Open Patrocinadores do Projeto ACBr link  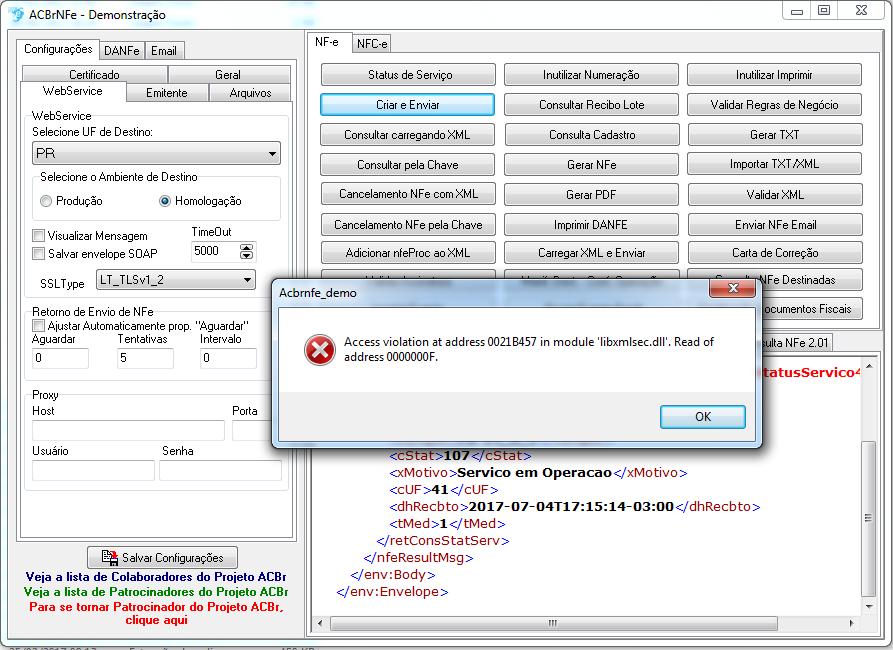[x=156, y=591]
